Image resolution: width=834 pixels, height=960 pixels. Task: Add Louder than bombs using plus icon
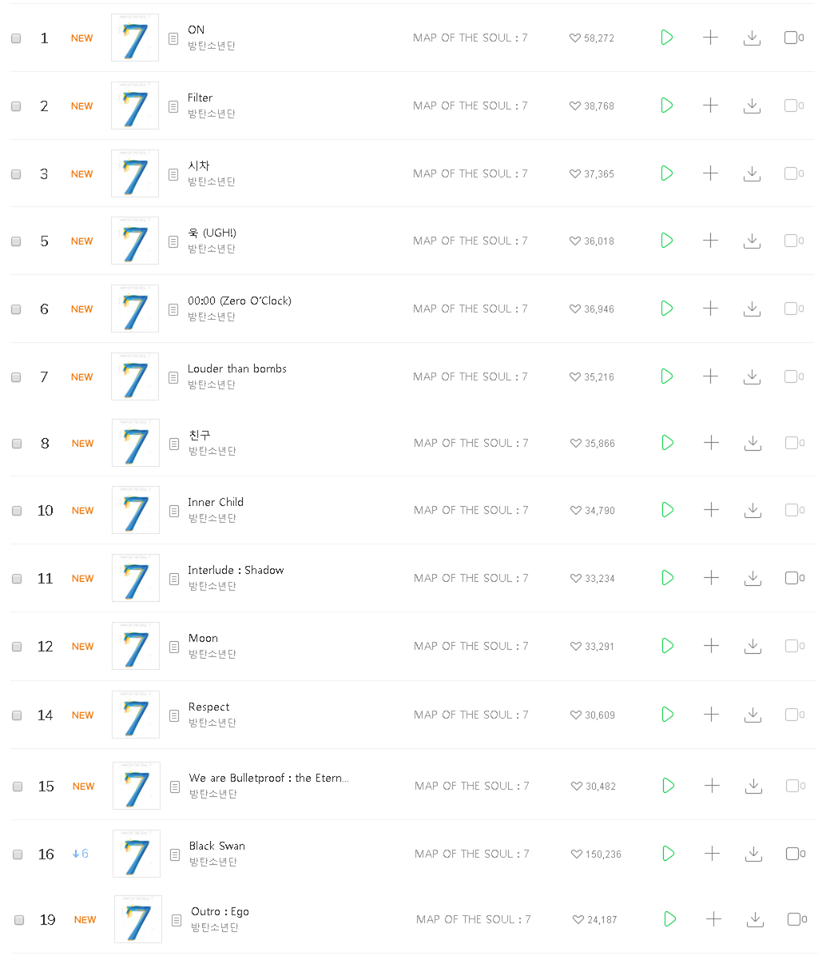[x=711, y=376]
